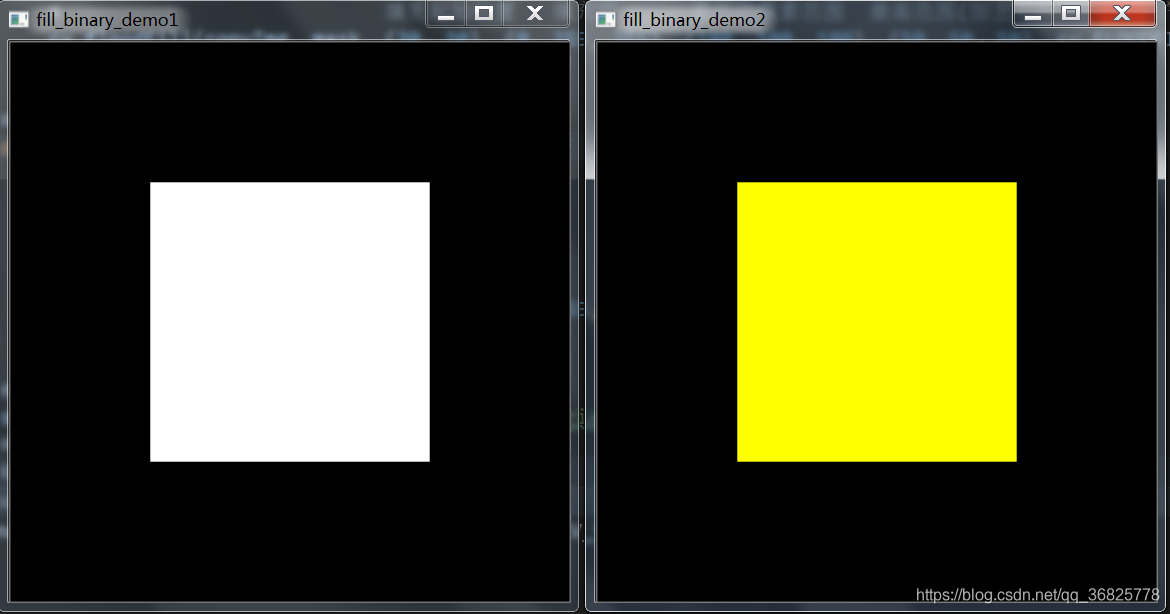The width and height of the screenshot is (1170, 614).
Task: Click the fill_binary_demo1 window app icon
Action: tap(19, 19)
